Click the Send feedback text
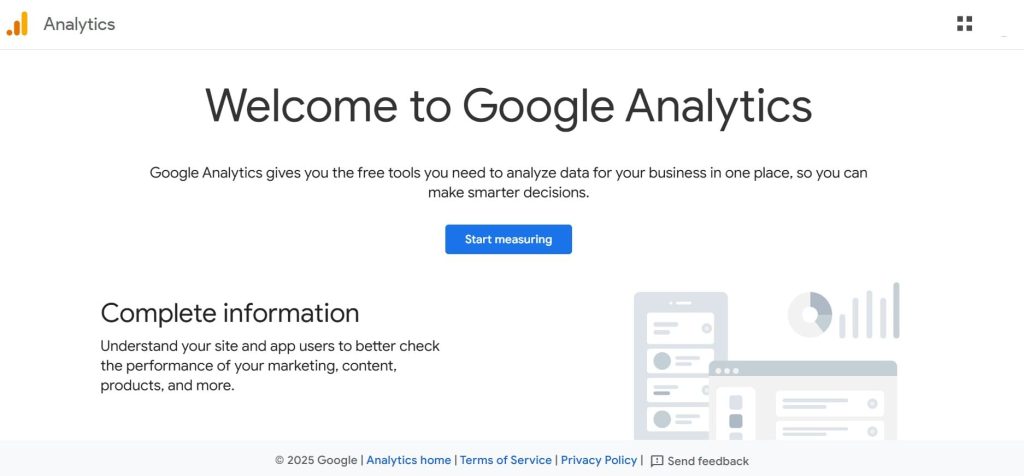 coord(708,461)
